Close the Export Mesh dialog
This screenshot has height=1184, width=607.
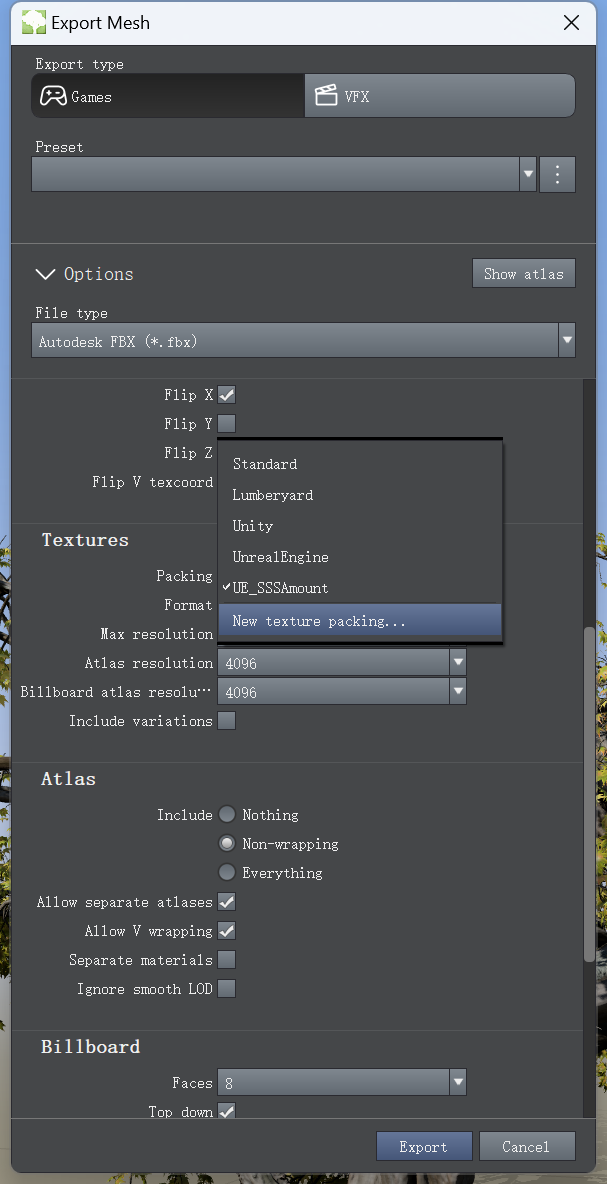click(571, 22)
